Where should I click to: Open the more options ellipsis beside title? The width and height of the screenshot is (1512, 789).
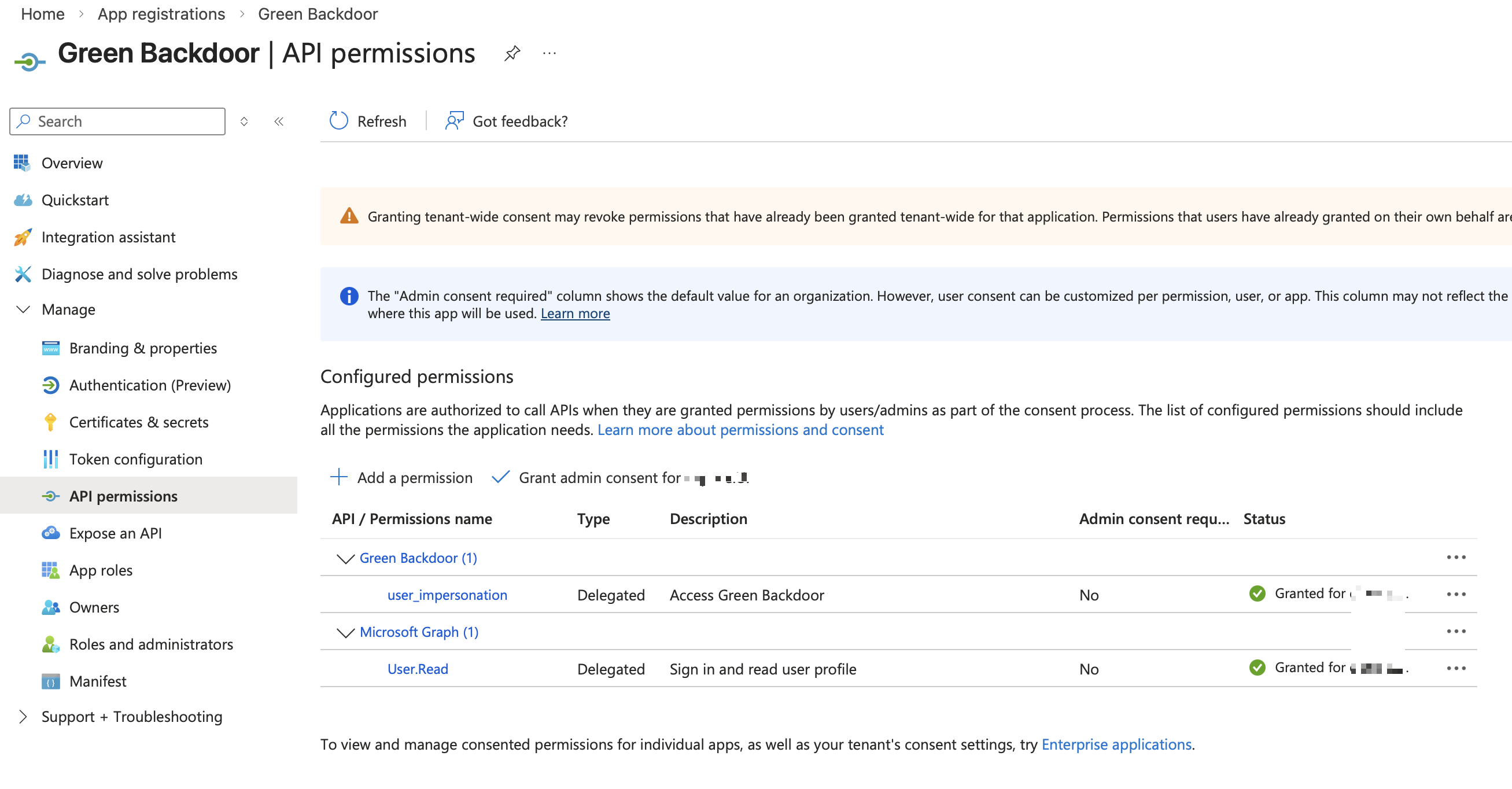pyautogui.click(x=550, y=53)
